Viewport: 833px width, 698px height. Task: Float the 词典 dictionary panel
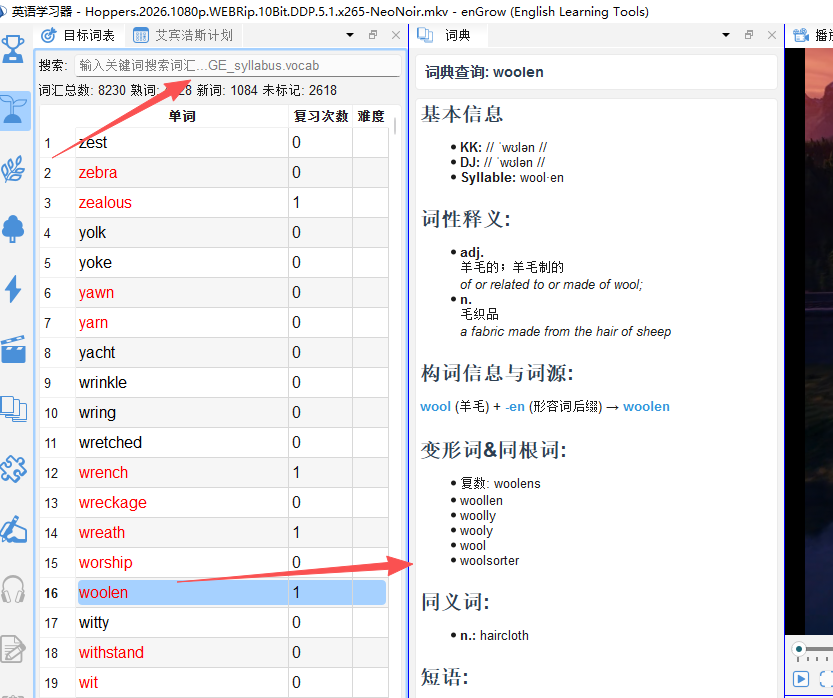749,35
